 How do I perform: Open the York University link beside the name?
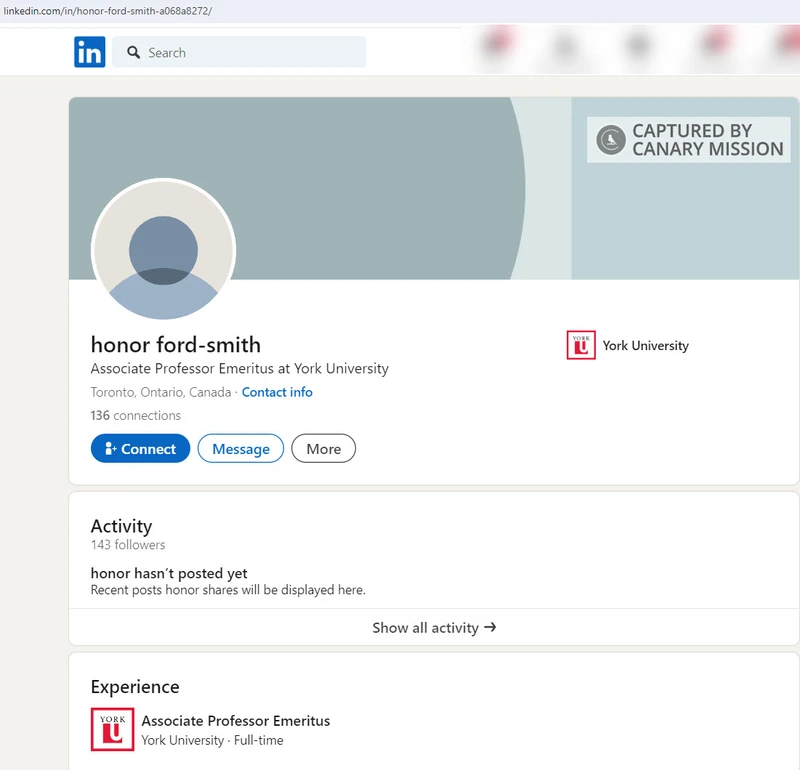pyautogui.click(x=645, y=346)
